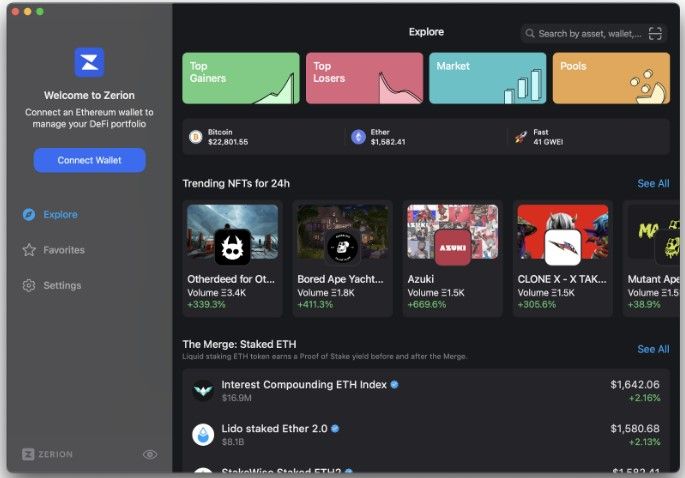This screenshot has width=685, height=478.
Task: Open the CLONE X NFT thumbnail
Action: click(x=563, y=232)
